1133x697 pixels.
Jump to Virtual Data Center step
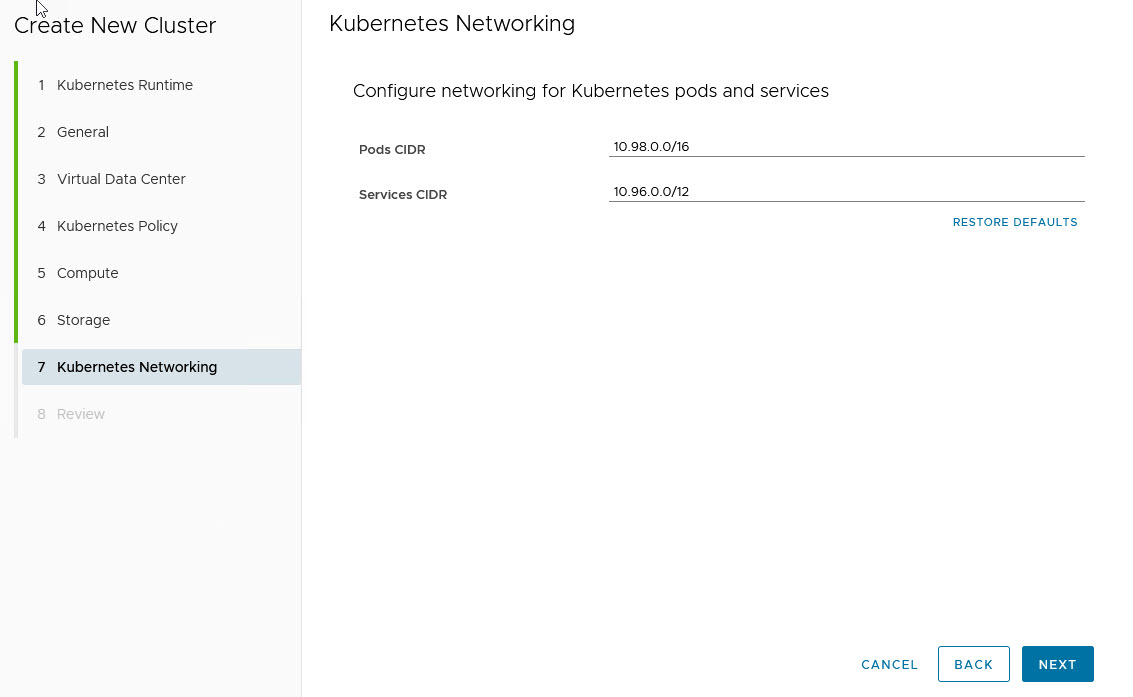[121, 179]
